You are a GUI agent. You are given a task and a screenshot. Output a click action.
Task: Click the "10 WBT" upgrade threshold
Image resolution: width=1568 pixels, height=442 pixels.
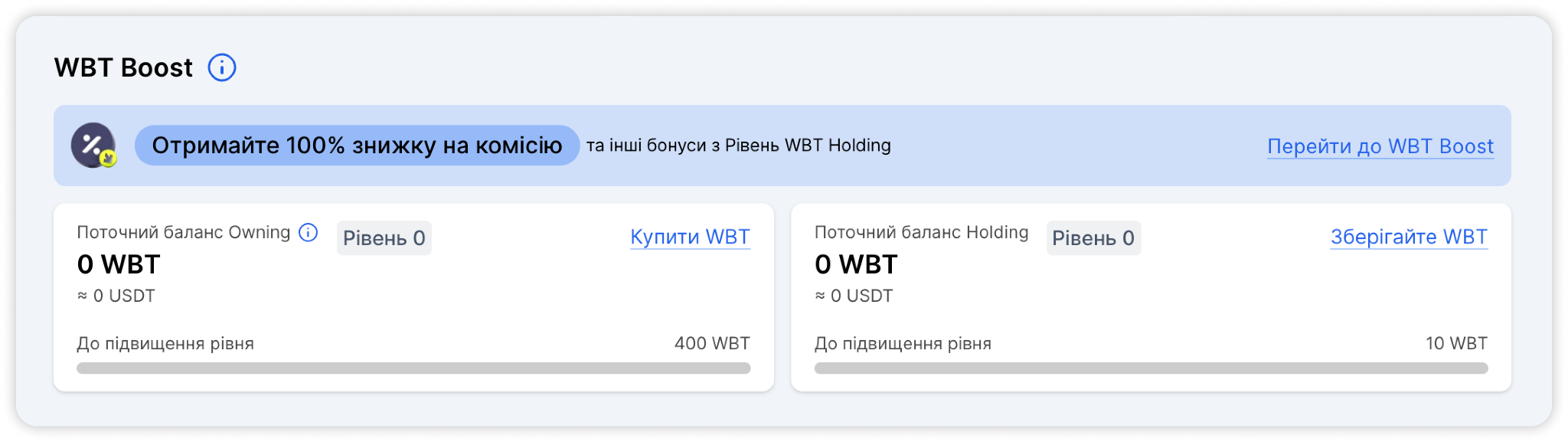(1456, 343)
